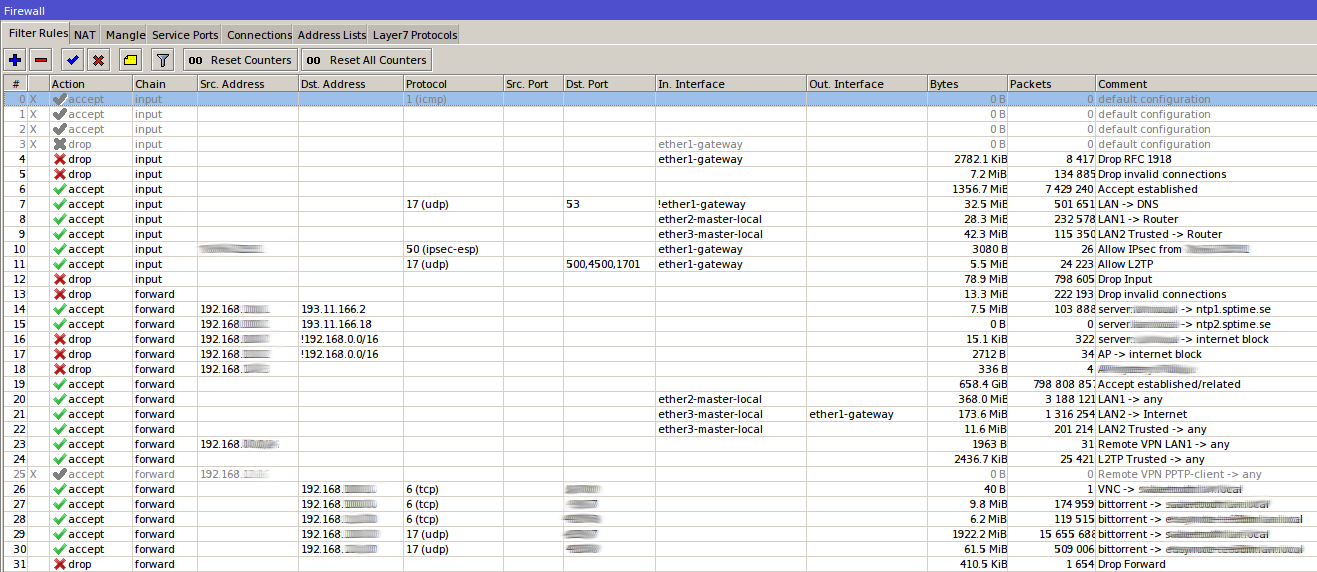The width and height of the screenshot is (1317, 572).
Task: Select comment 'Drop RFC 1918'
Action: (x=1134, y=159)
